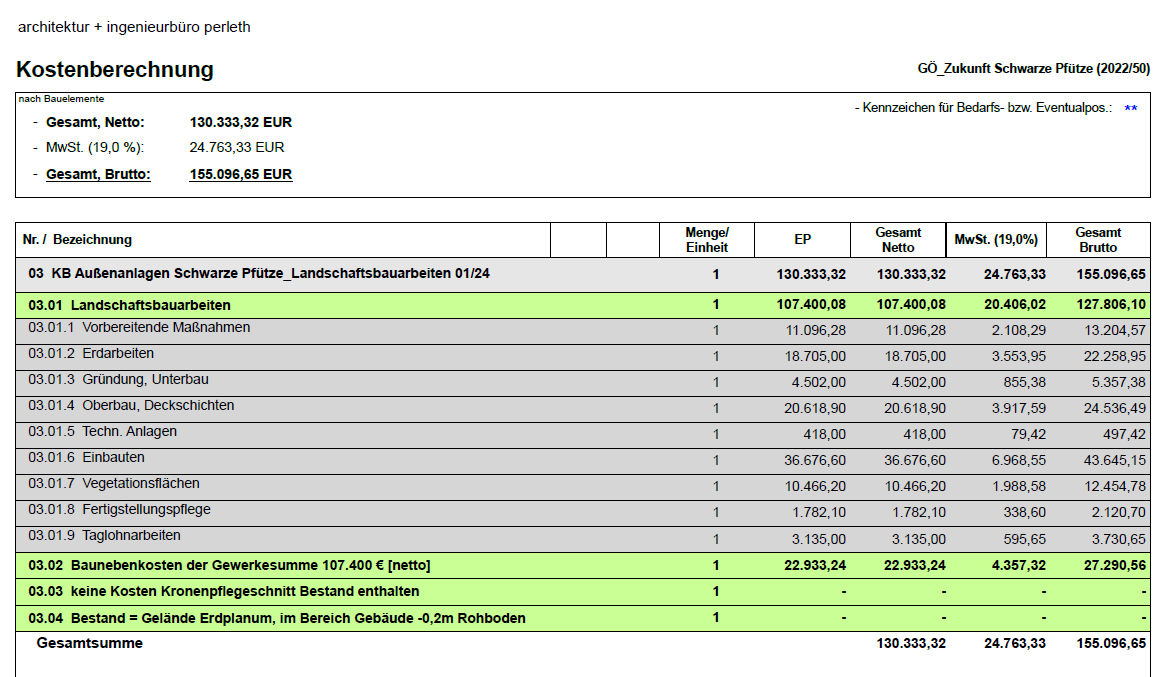Click MwSt. cell '3.553,95' of Erdarbeiten
Image resolution: width=1165 pixels, height=677 pixels.
(1019, 357)
